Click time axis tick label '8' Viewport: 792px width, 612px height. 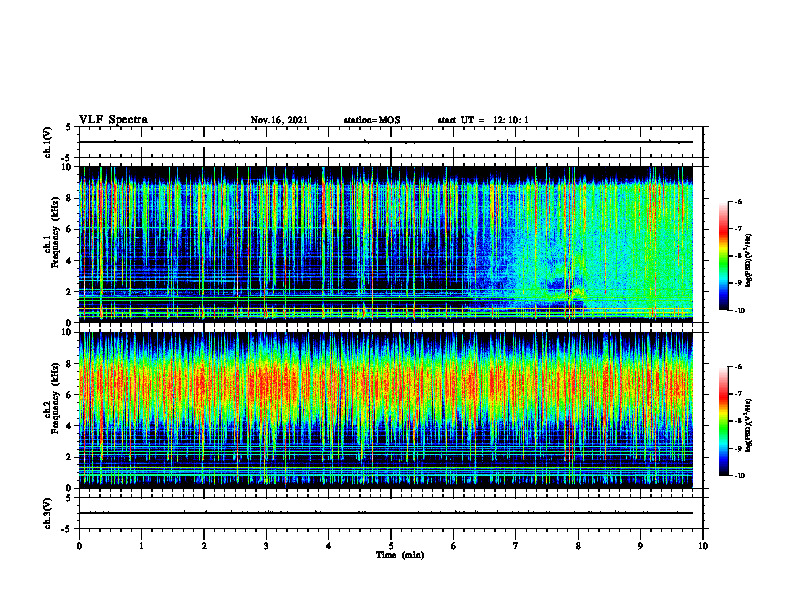coord(578,546)
